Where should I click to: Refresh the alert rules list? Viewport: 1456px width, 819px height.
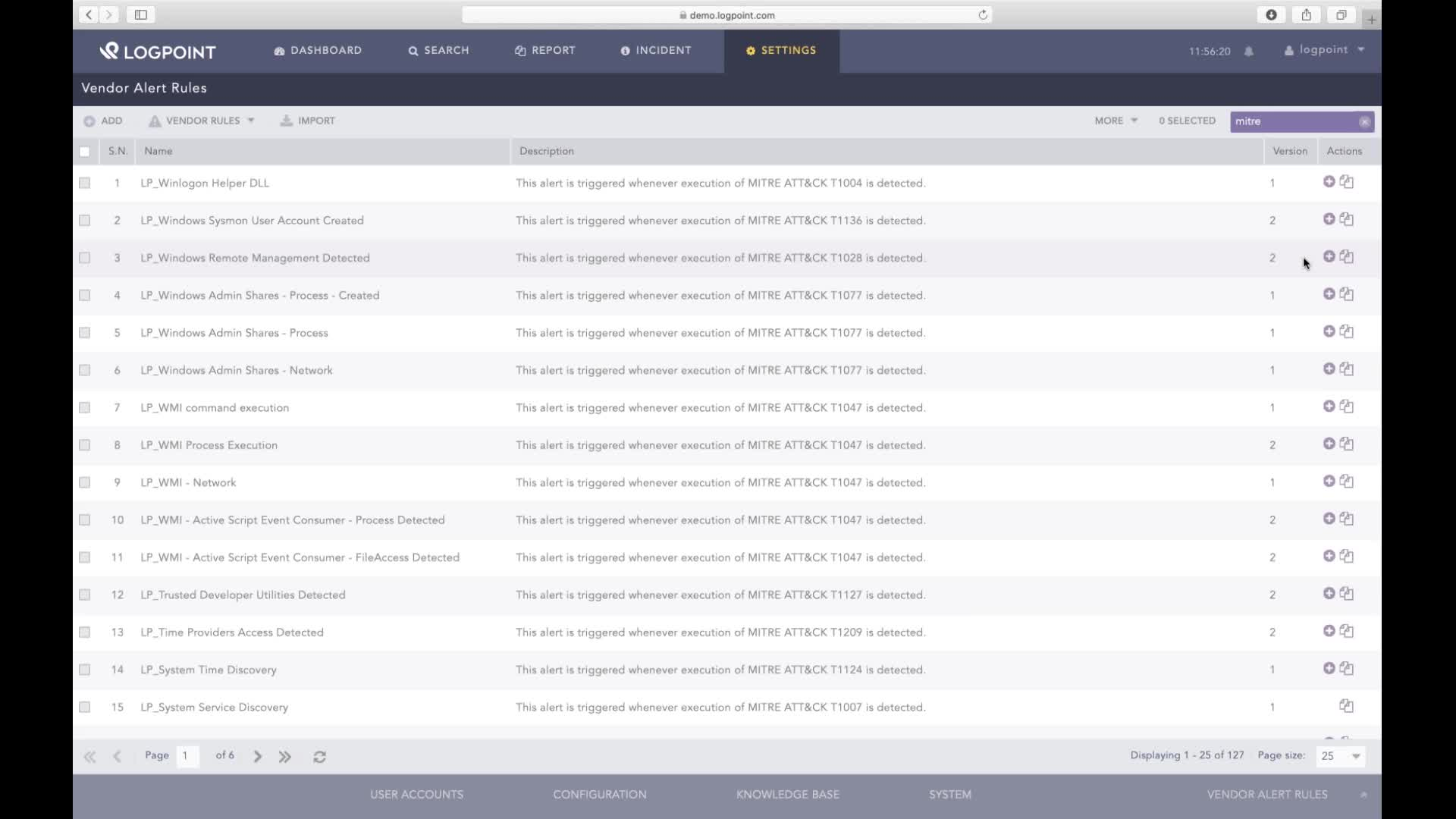[319, 756]
